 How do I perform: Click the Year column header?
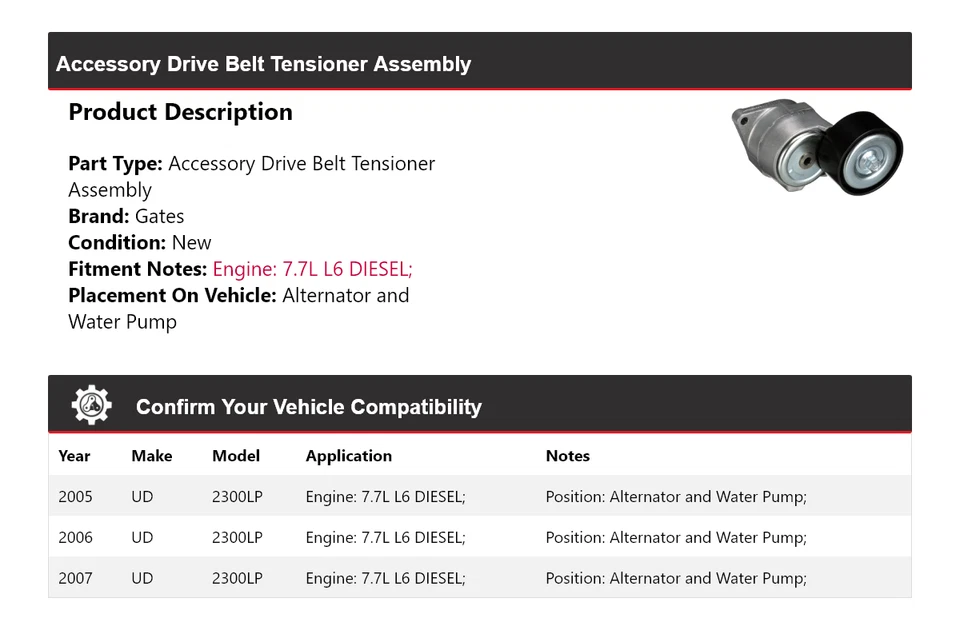click(x=74, y=456)
